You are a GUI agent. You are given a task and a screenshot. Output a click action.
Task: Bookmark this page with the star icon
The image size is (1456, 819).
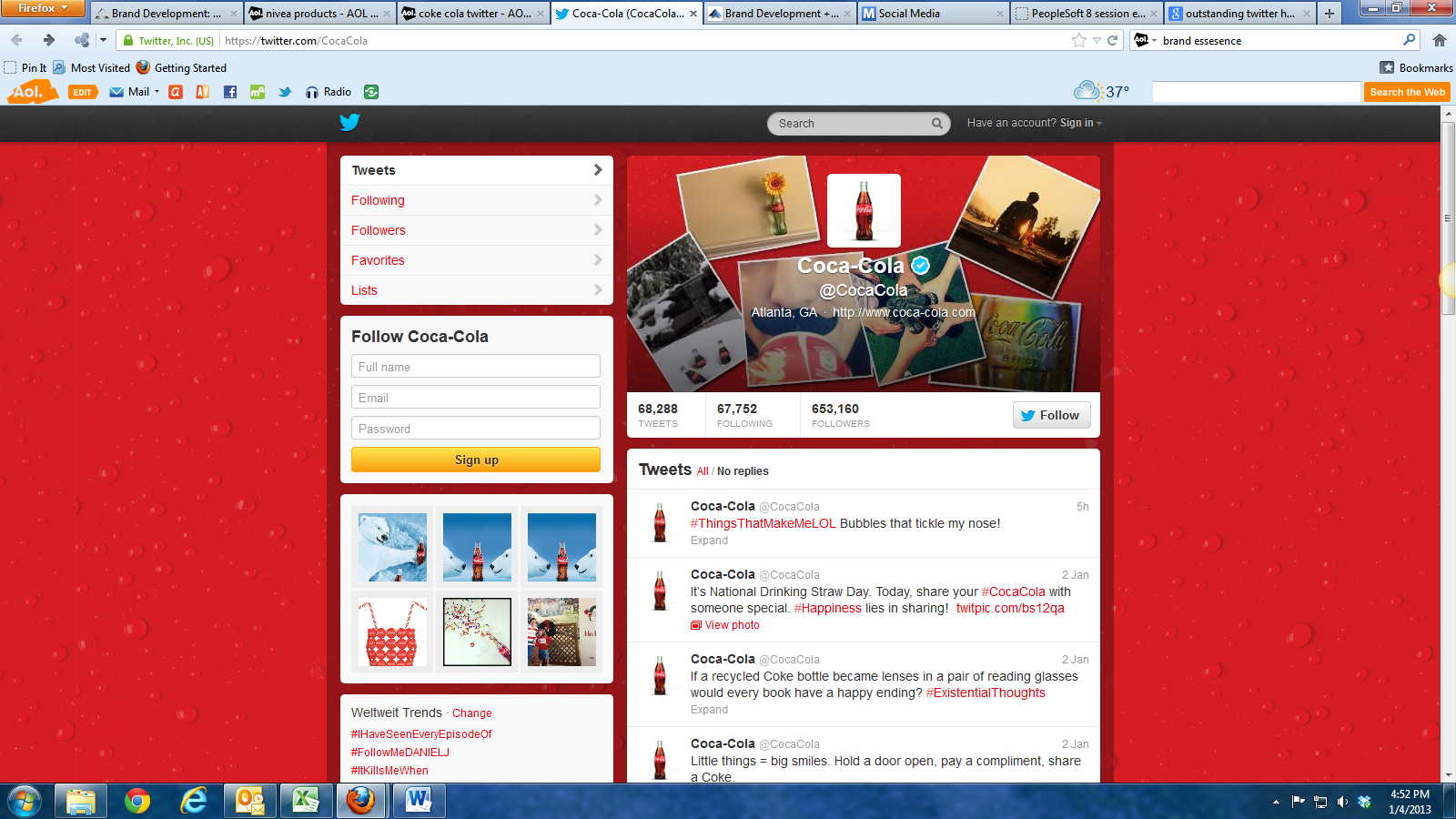[1079, 40]
